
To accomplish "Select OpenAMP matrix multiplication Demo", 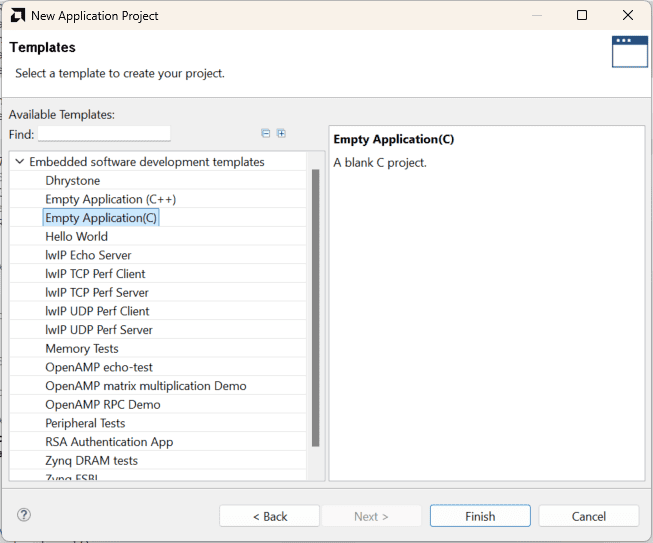I will tap(145, 386).
